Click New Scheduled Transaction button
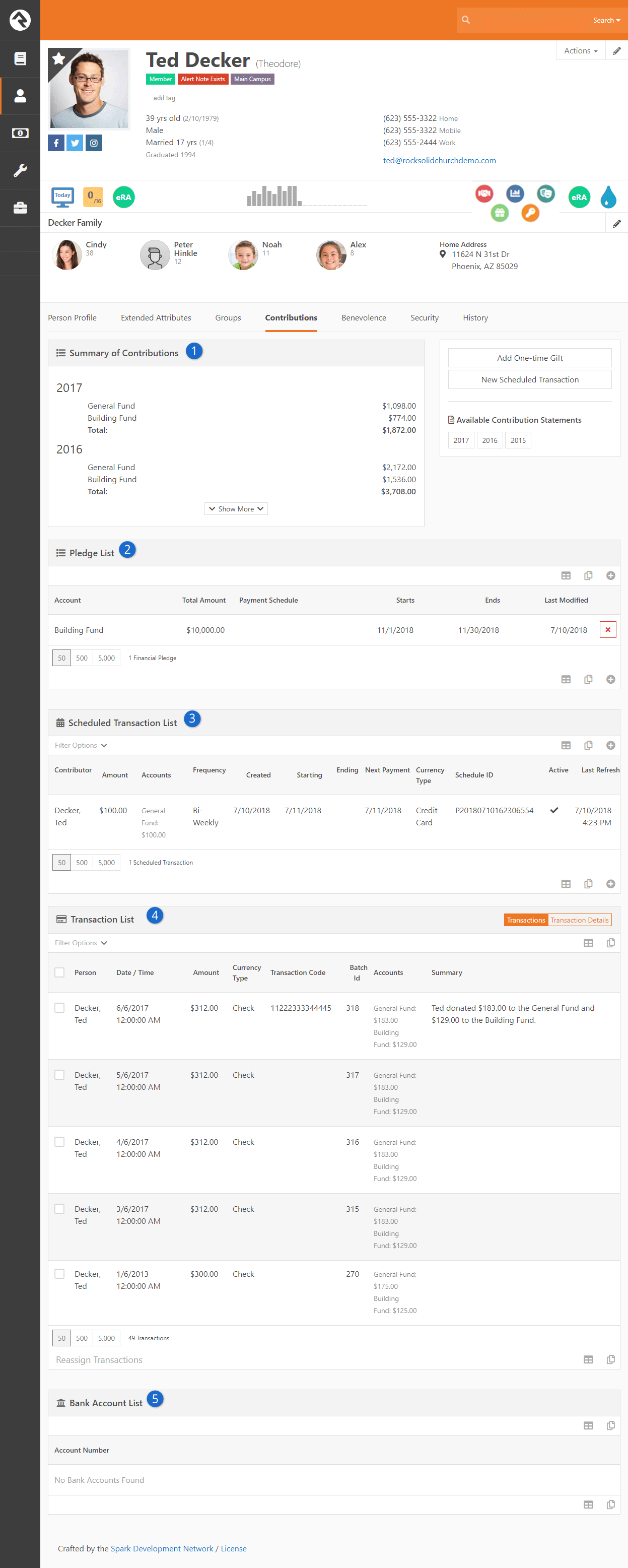This screenshot has width=628, height=1568. tap(529, 379)
